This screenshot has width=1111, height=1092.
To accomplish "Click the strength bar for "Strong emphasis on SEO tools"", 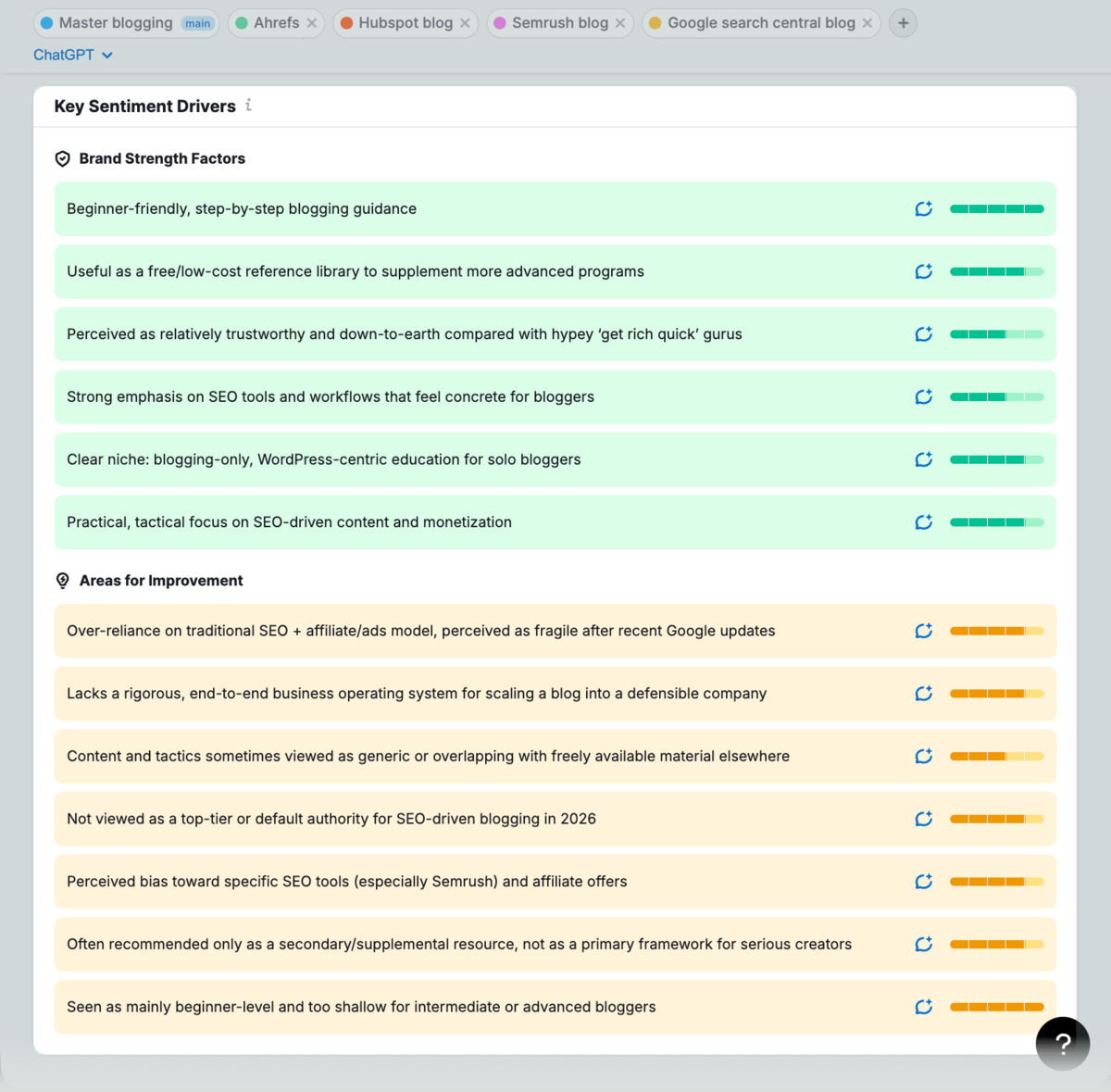I will pyautogui.click(x=996, y=396).
